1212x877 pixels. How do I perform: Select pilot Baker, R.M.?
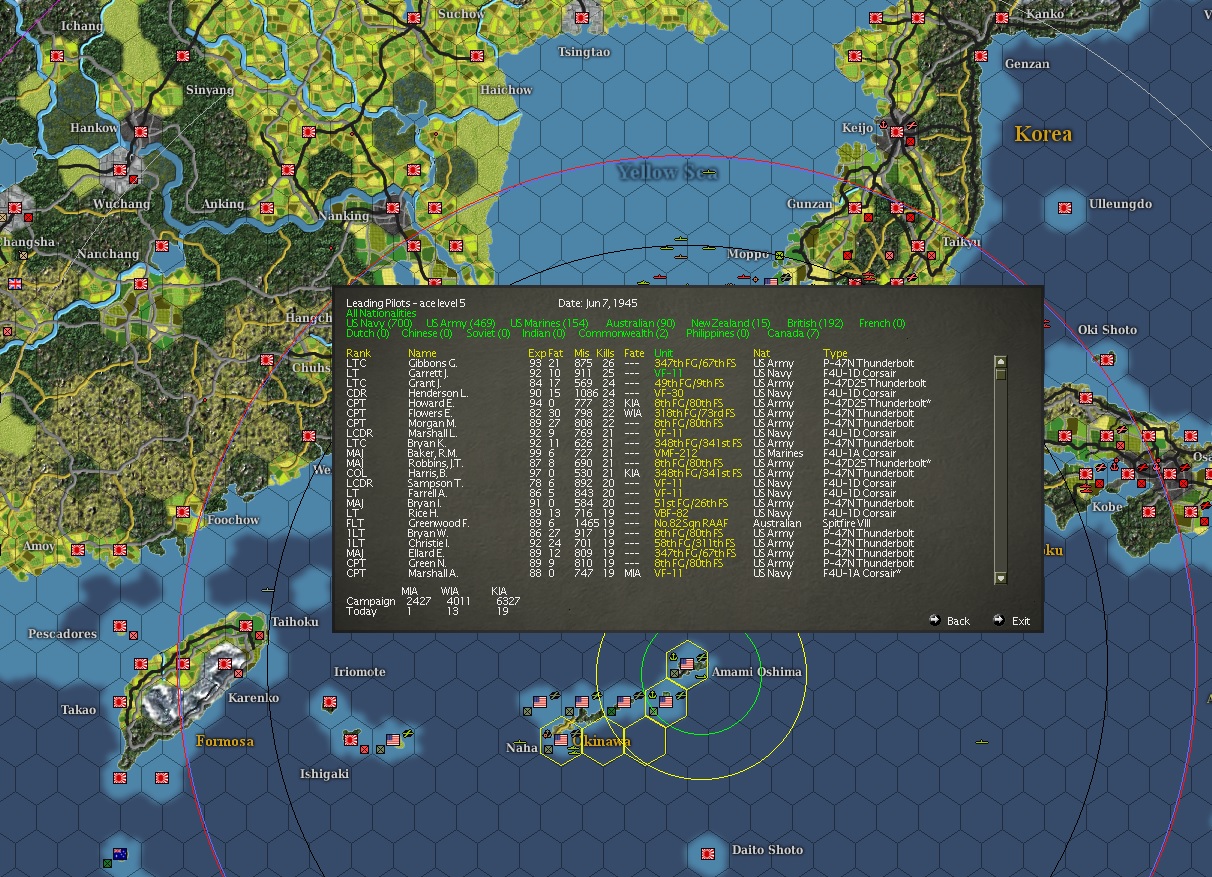tap(434, 453)
